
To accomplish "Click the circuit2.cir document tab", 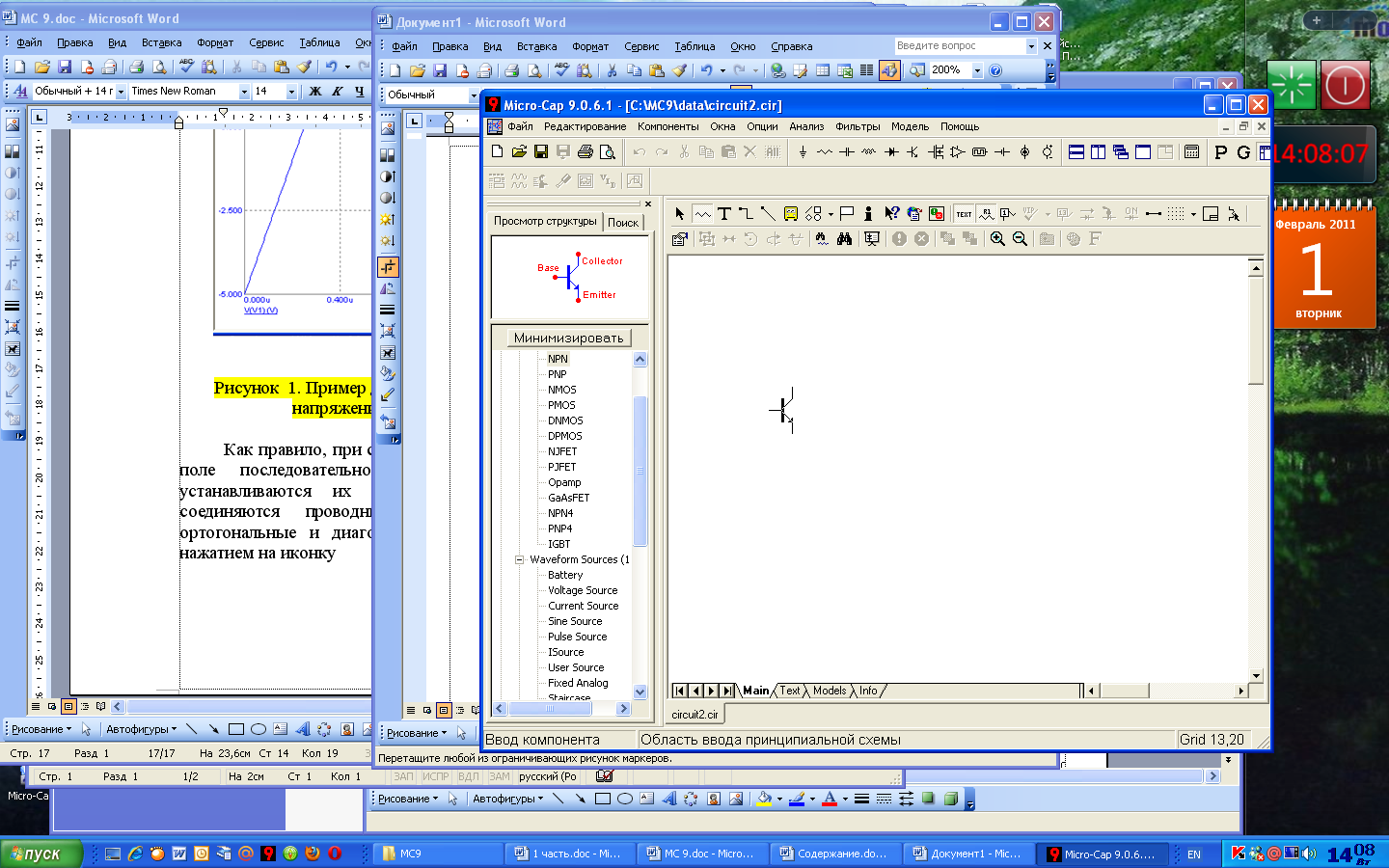I will coord(694,715).
